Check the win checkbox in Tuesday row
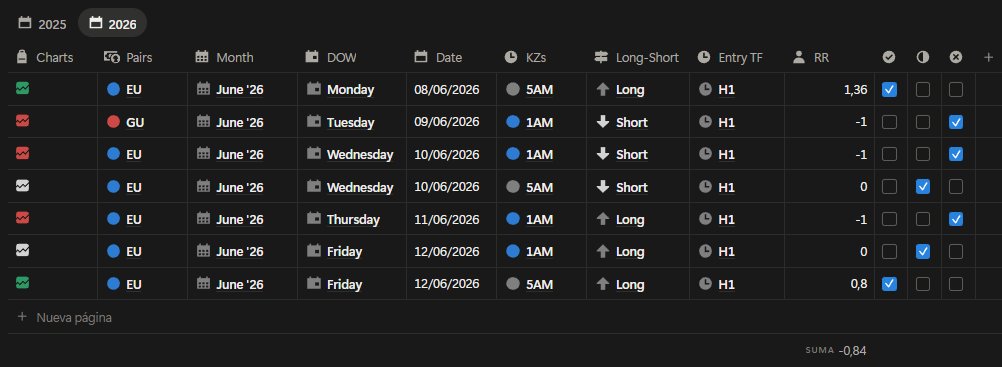 click(889, 122)
